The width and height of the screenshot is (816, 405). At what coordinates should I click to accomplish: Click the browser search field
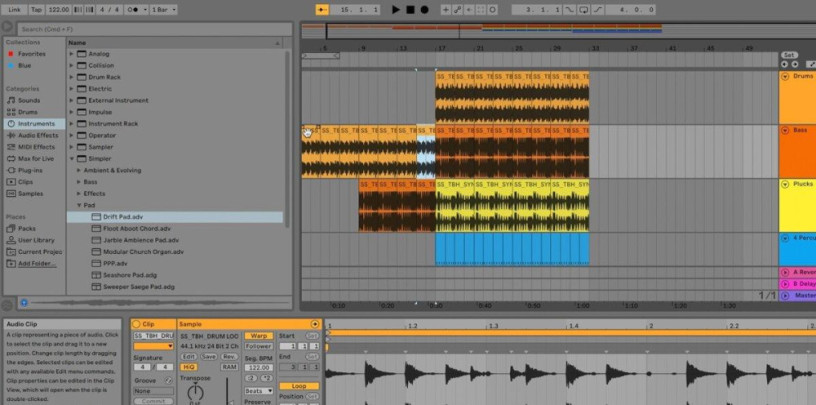pyautogui.click(x=155, y=29)
